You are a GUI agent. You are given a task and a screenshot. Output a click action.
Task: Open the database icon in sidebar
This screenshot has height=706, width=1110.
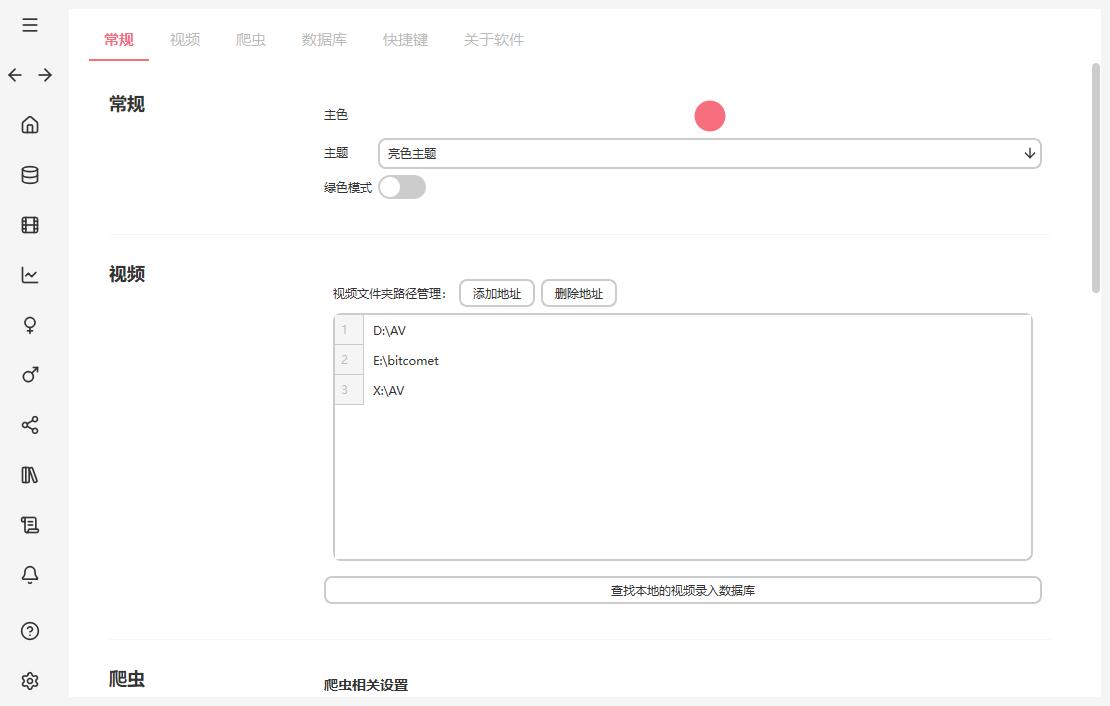coord(30,175)
